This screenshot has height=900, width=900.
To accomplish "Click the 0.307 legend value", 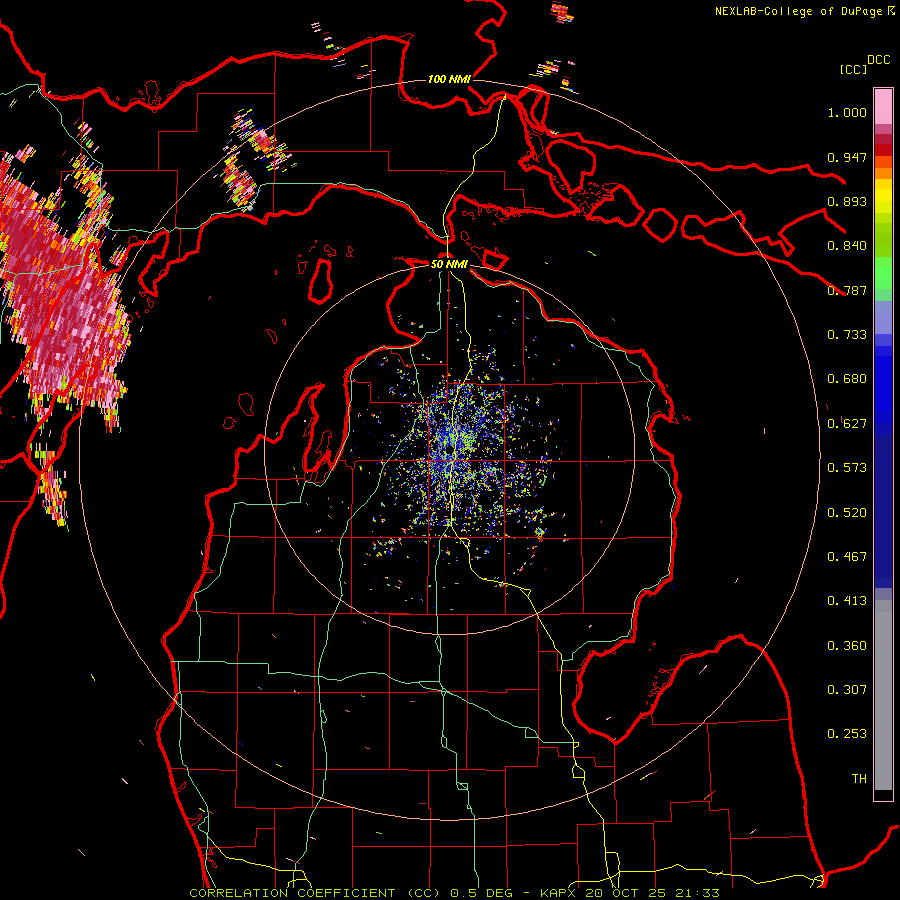I will tap(847, 690).
